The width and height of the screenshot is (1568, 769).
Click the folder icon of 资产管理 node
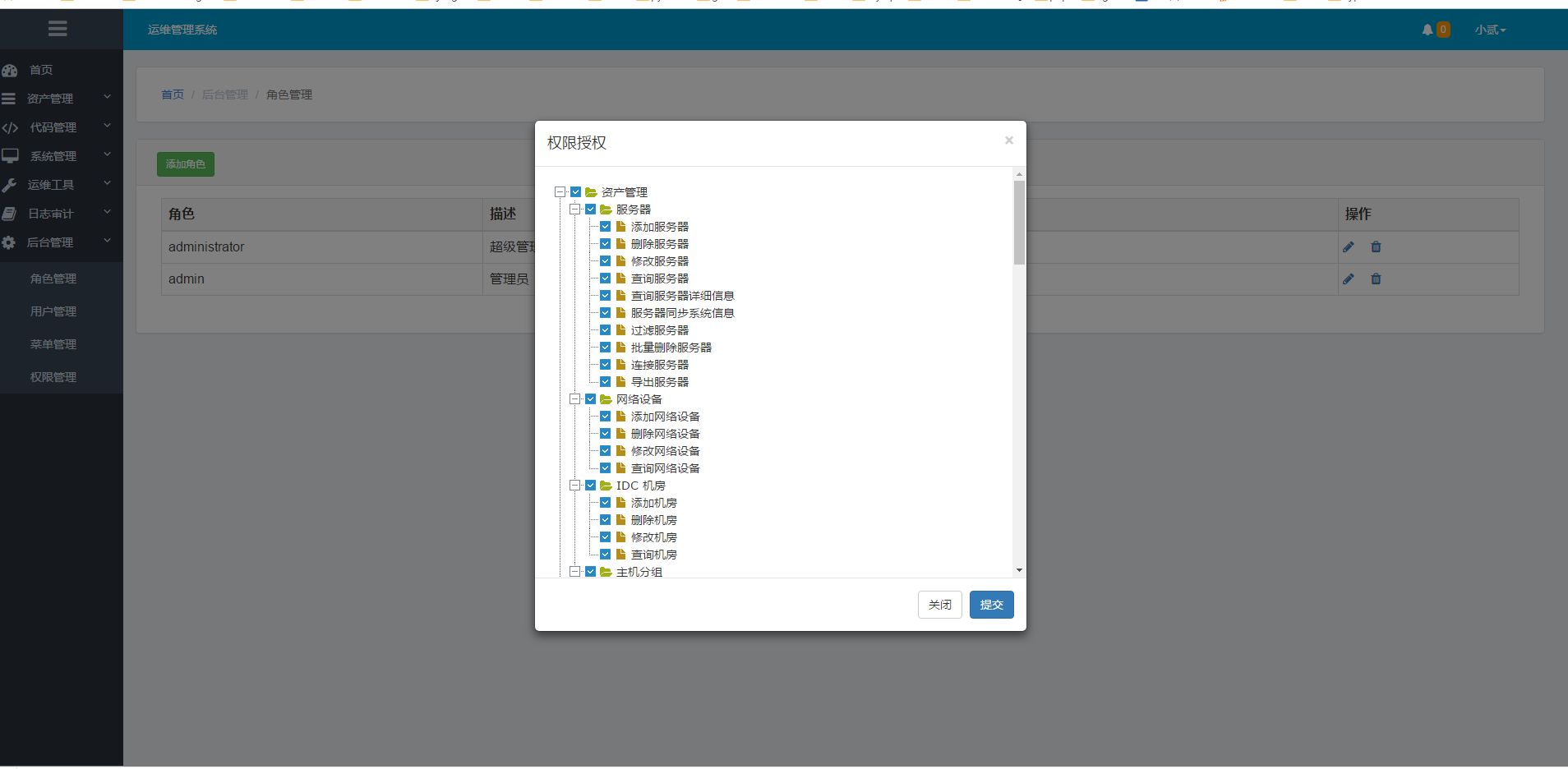click(x=591, y=192)
